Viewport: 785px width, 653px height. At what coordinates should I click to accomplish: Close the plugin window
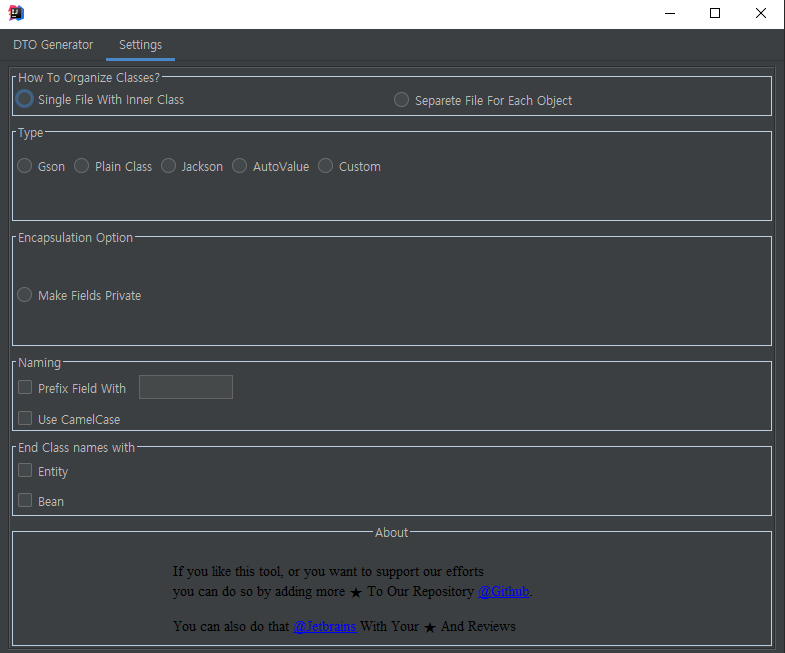click(x=760, y=14)
